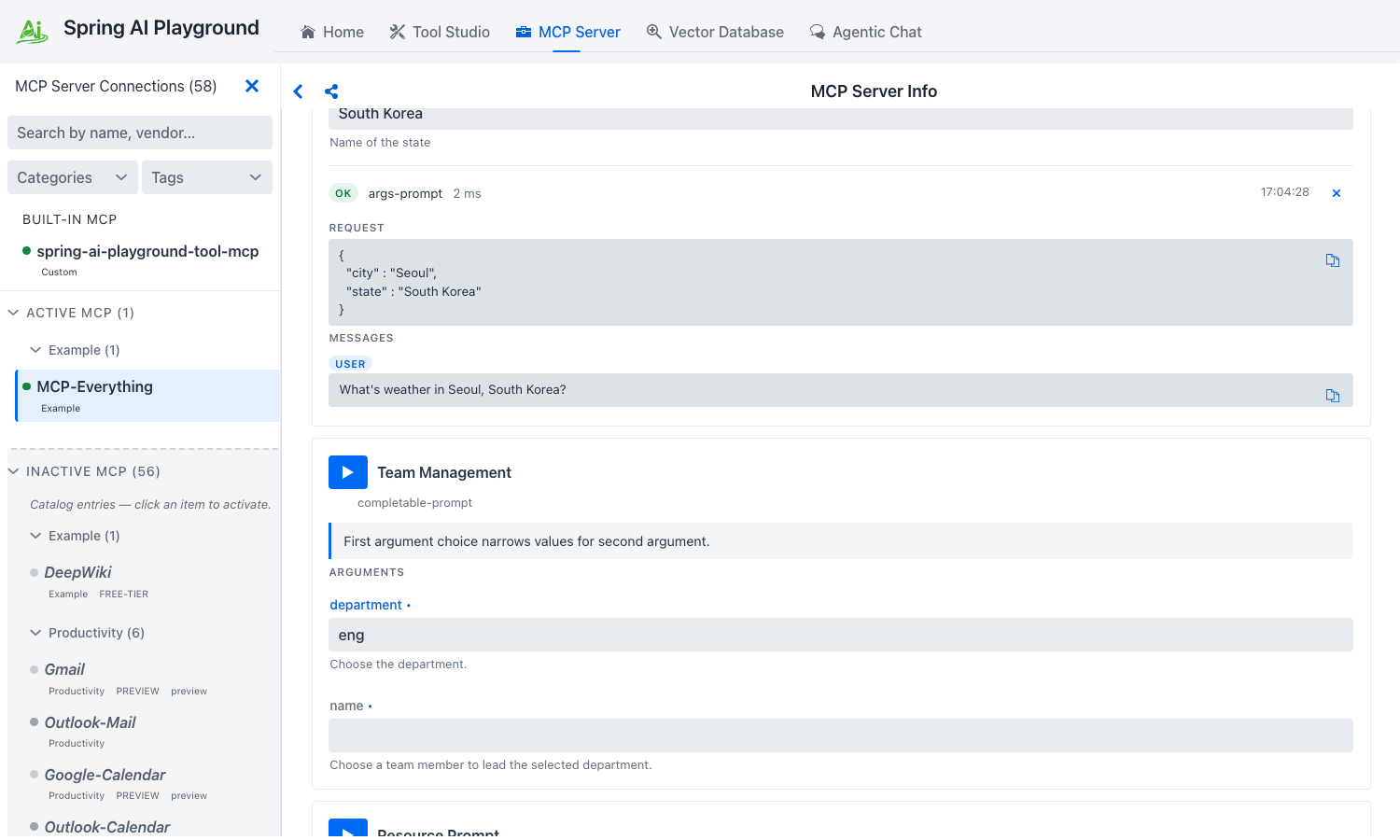Viewport: 1400px width, 840px height.
Task: Activate the Gmail catalog entry
Action: (64, 669)
